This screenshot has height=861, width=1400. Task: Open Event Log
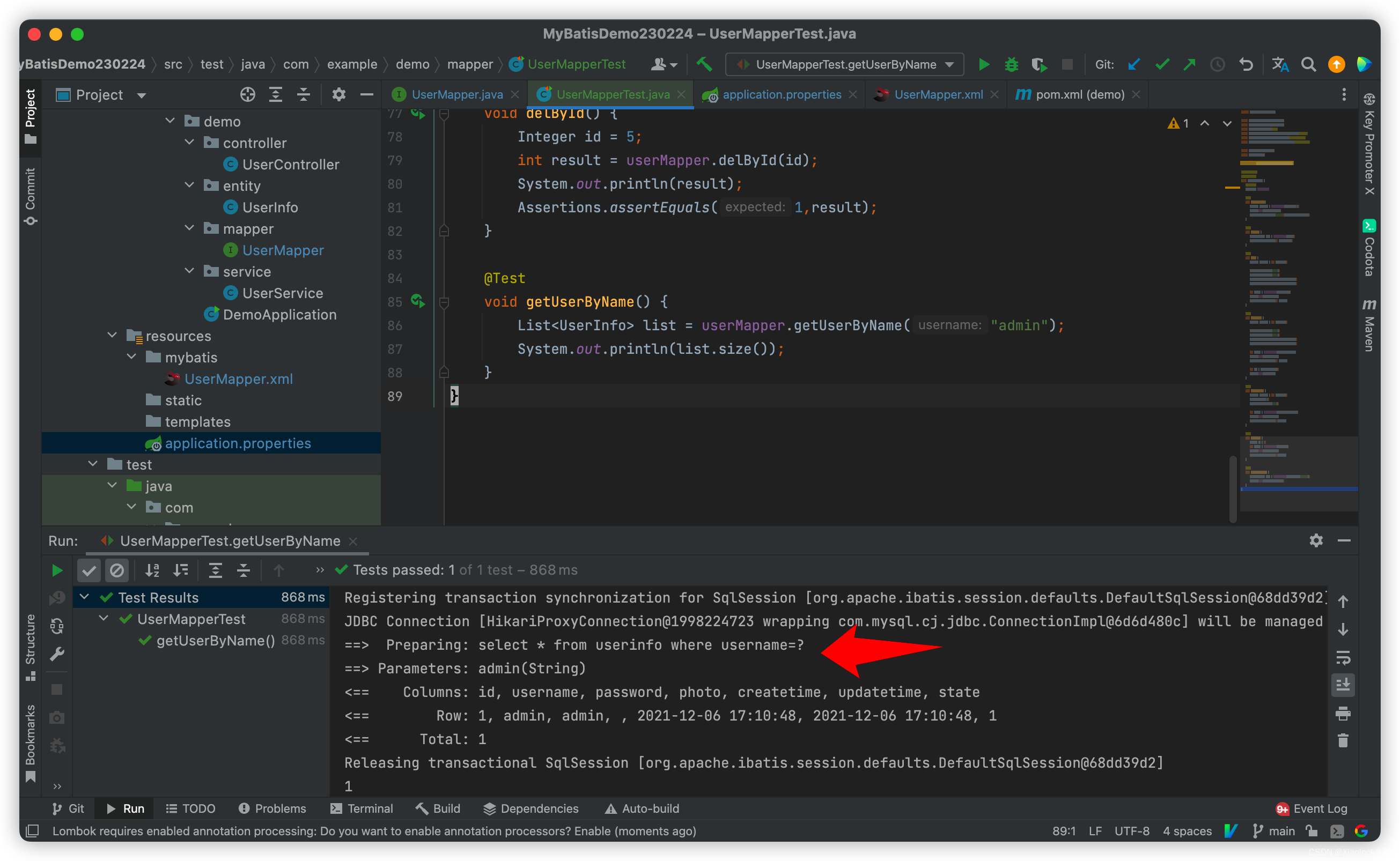1311,808
